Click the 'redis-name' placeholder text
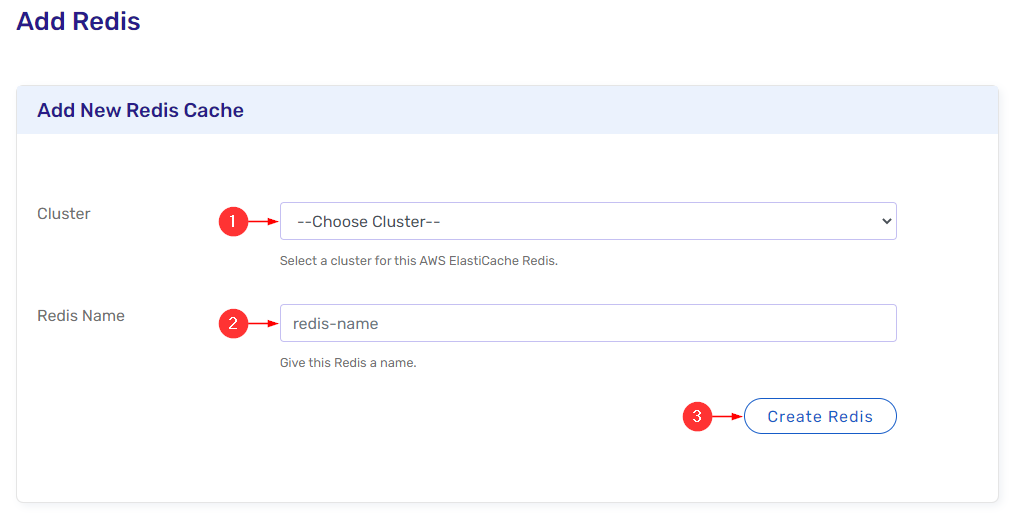 335,324
